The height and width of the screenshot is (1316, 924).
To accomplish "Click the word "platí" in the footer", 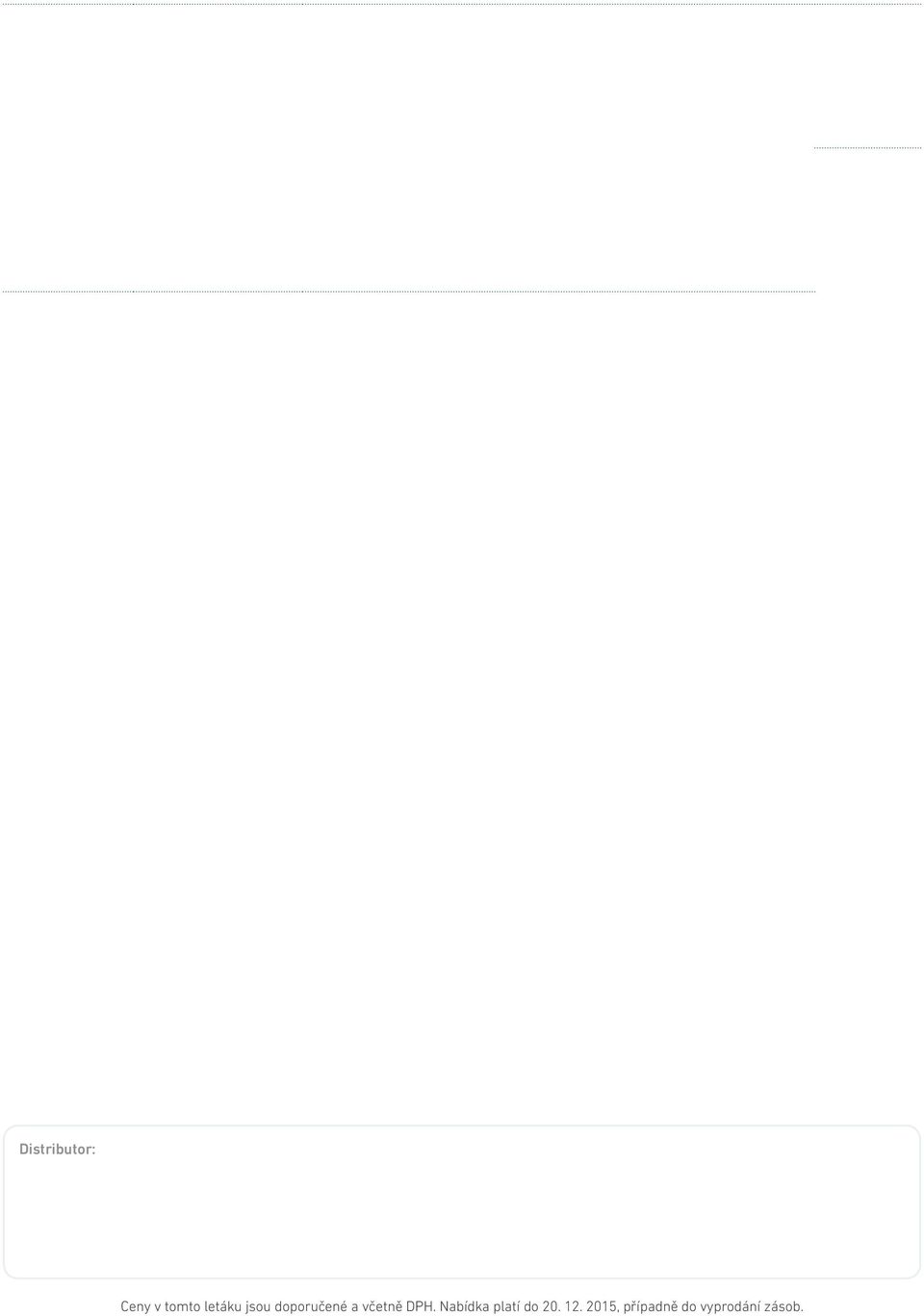I will coord(506,1306).
